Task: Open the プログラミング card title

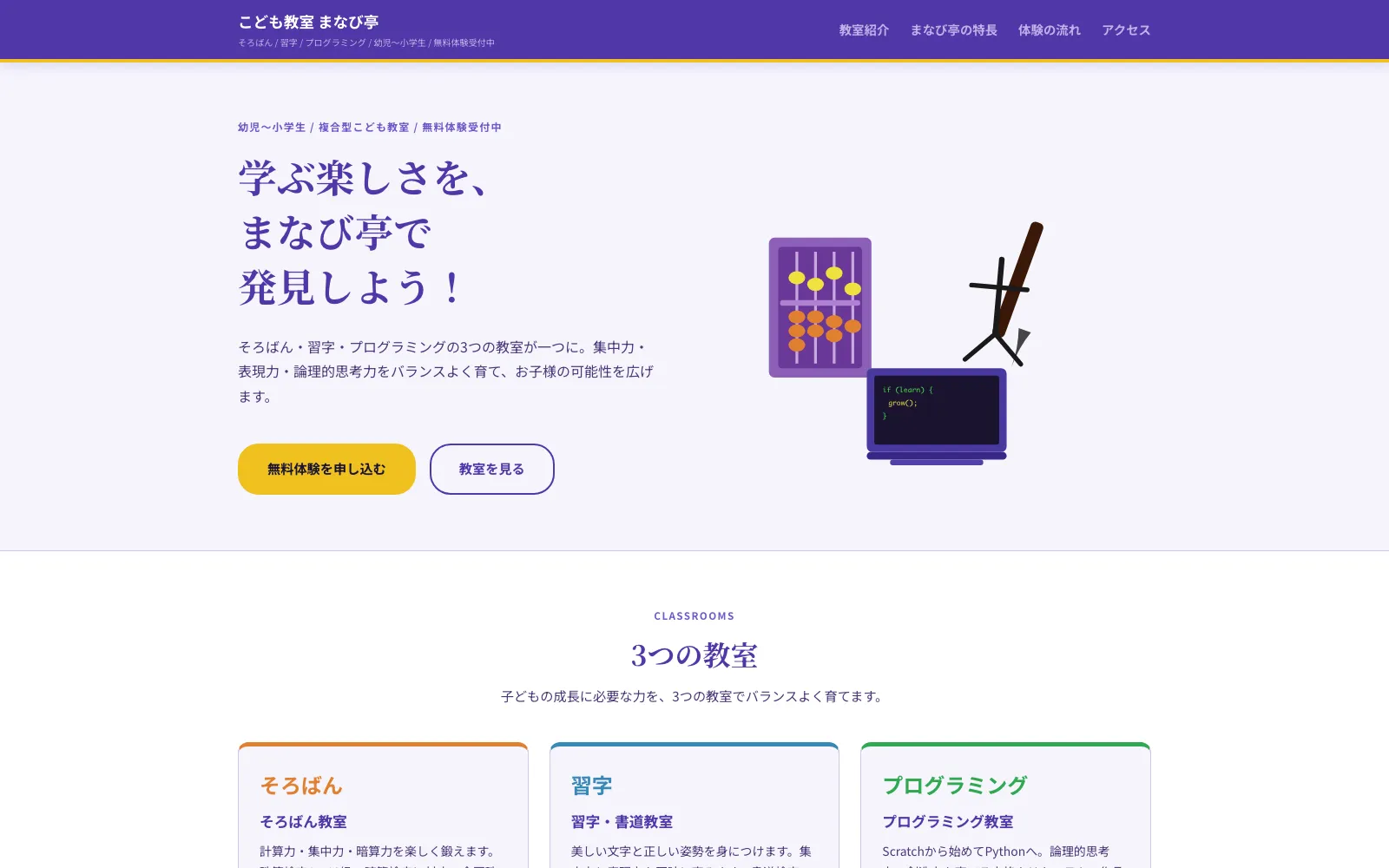Action: tap(955, 786)
